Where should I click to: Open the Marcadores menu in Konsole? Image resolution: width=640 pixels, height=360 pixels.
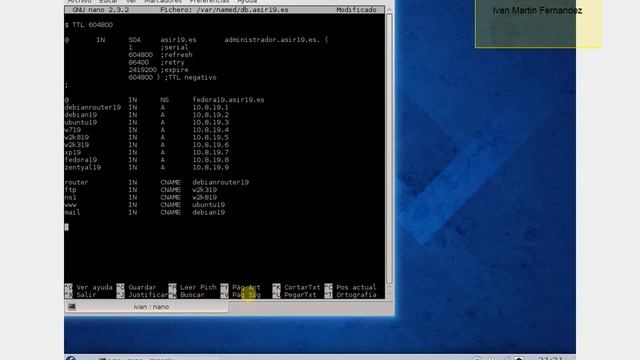coord(163,2)
